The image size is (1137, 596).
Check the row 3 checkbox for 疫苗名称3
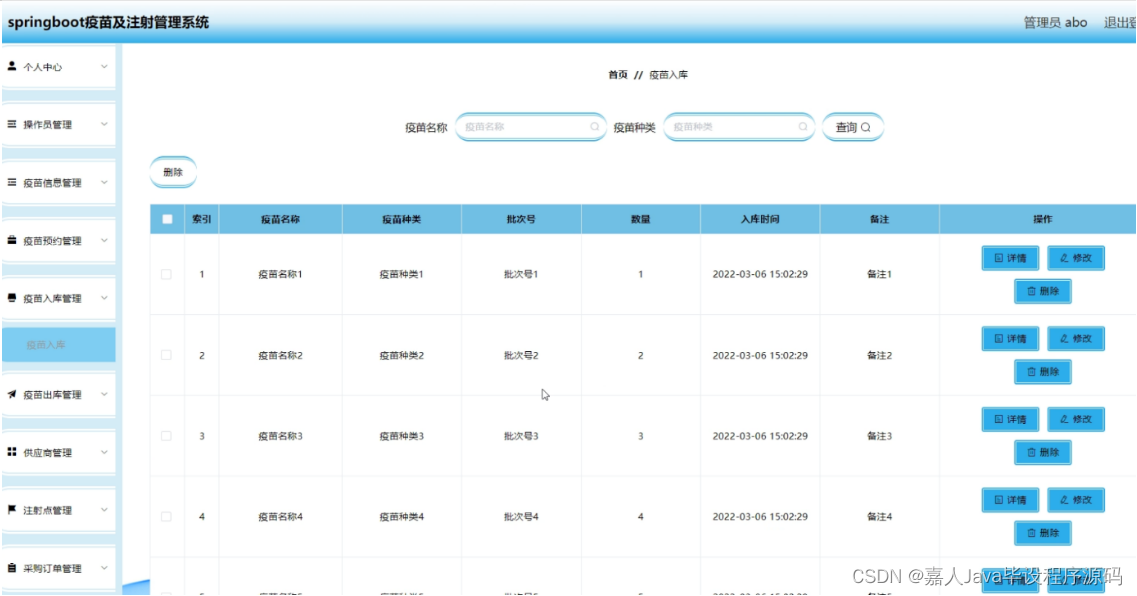click(166, 436)
